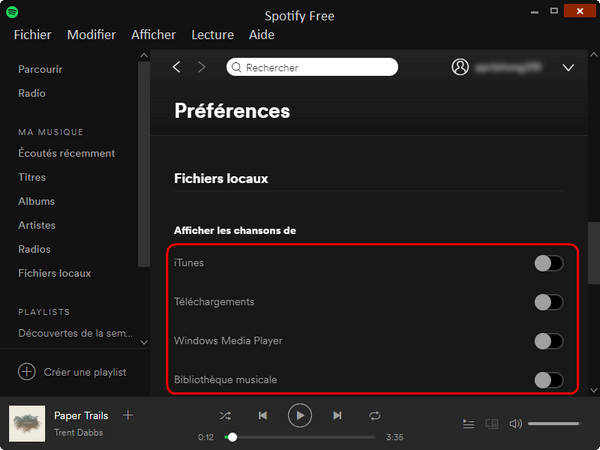Image resolution: width=600 pixels, height=450 pixels.
Task: Open Écoutés récemment
Action: point(67,153)
